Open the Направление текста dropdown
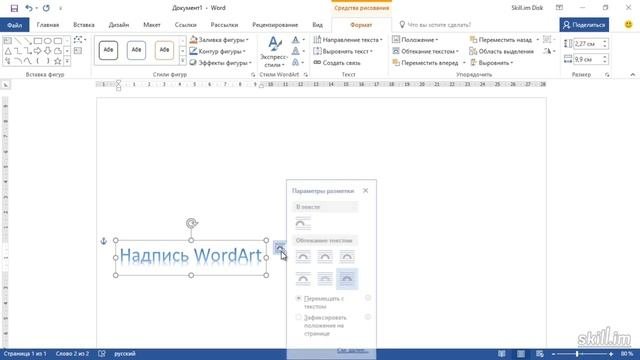Viewport: 640px width, 360px height. 348,40
